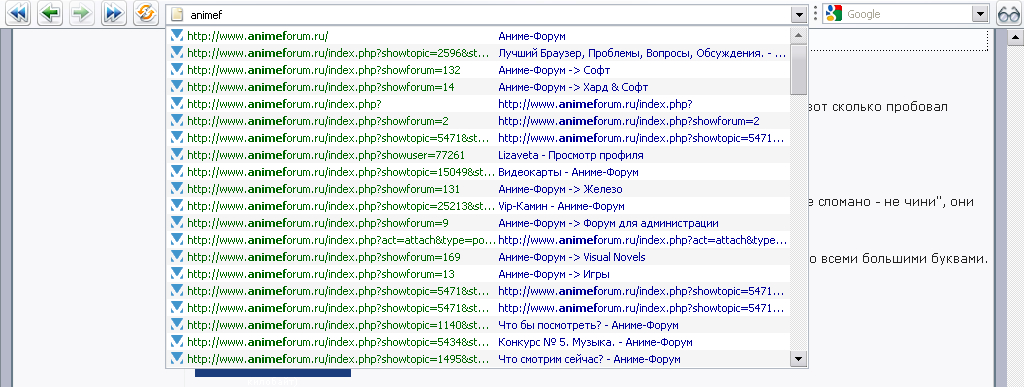Open "Что смотрим сейчас? - Аниме-Форум" suggestion

click(478, 359)
